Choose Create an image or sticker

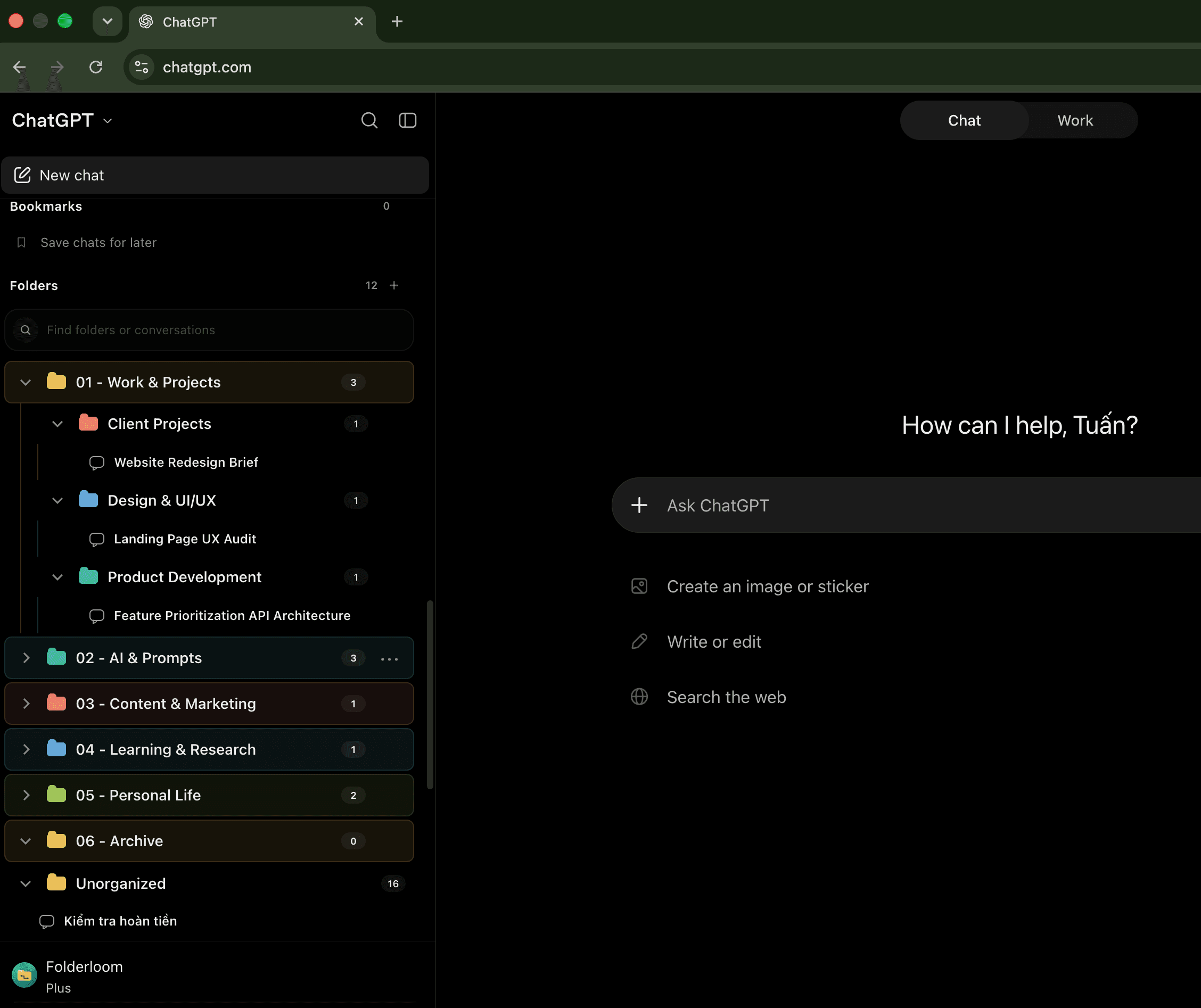768,586
